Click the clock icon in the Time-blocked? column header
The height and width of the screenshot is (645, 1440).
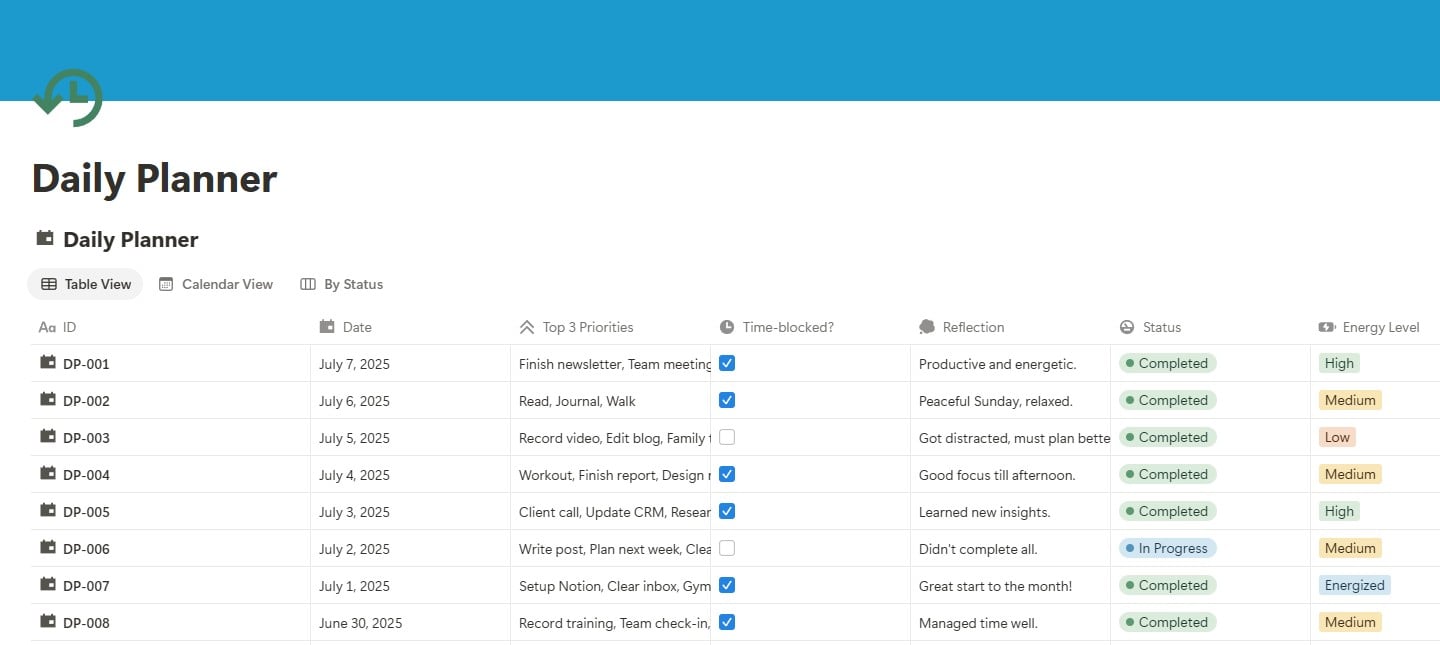(727, 327)
